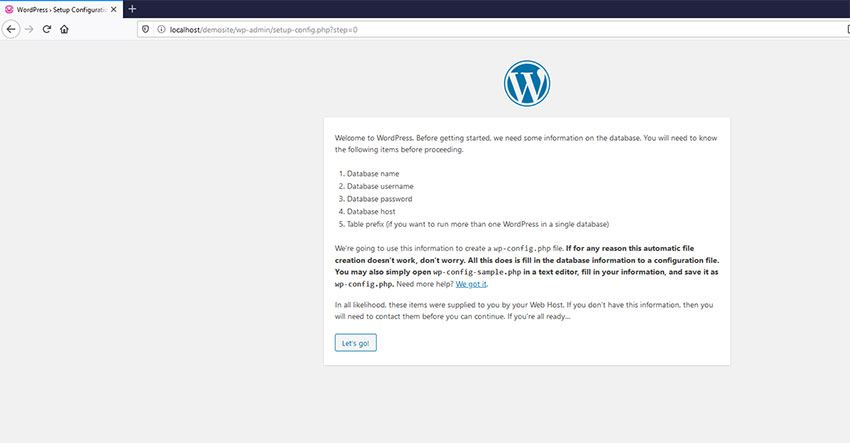Click the favicon on the WordPress tab
This screenshot has height=443, width=850.
[x=10, y=9]
